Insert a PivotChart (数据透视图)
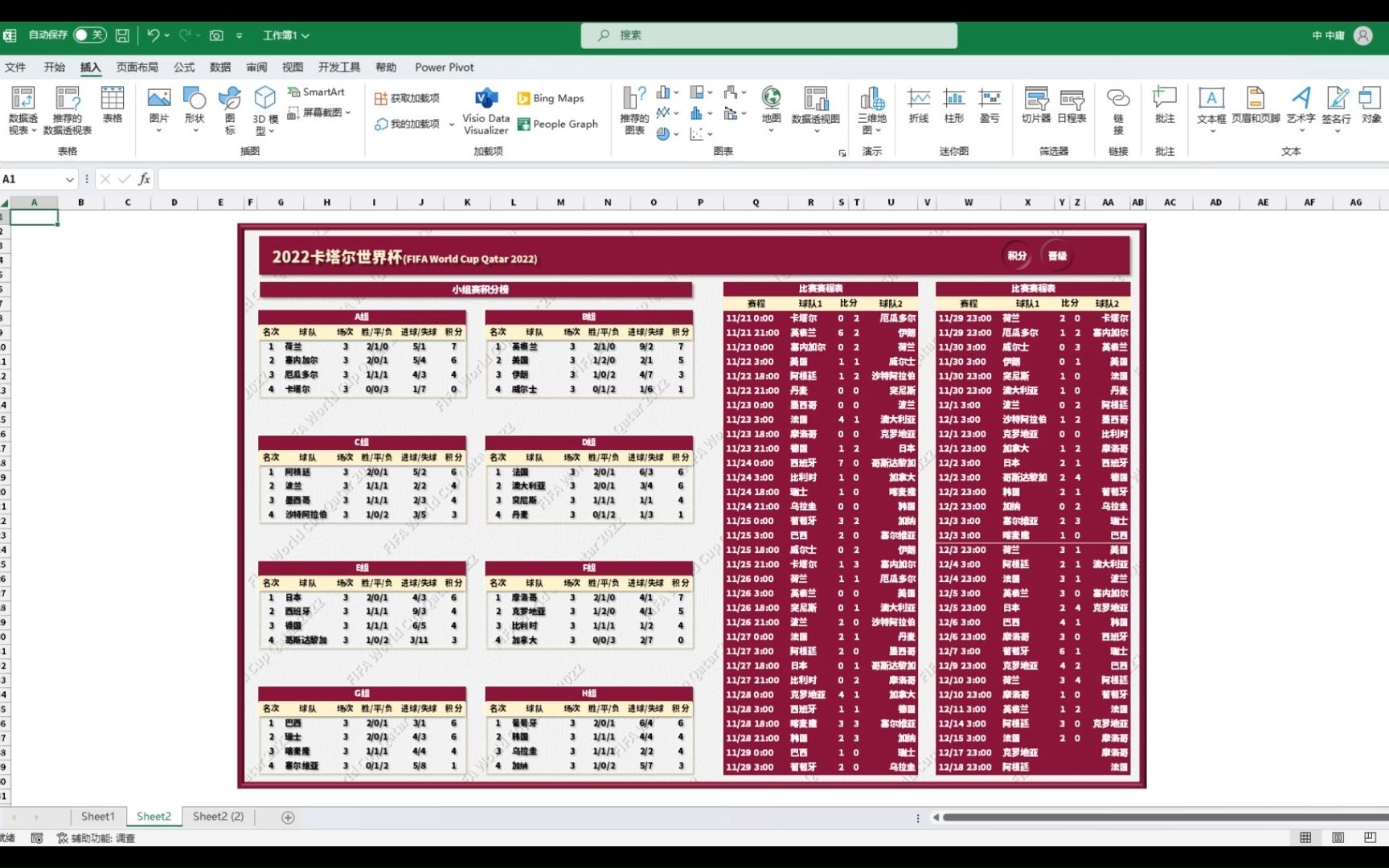Viewport: 1389px width, 868px height. [816, 110]
